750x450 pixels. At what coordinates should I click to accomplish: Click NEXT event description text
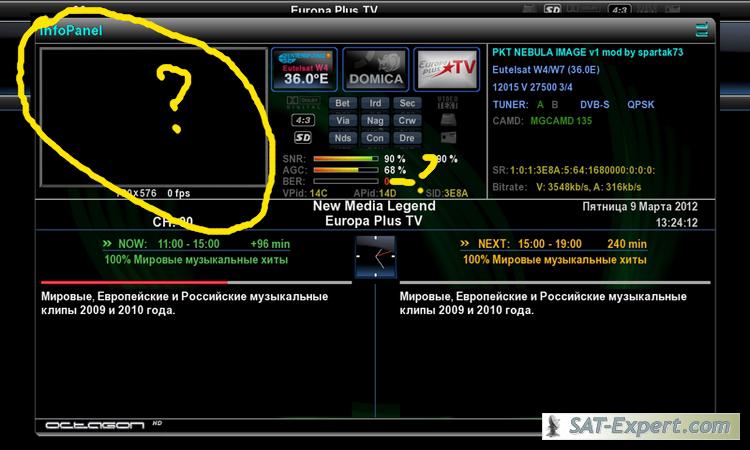coord(543,303)
